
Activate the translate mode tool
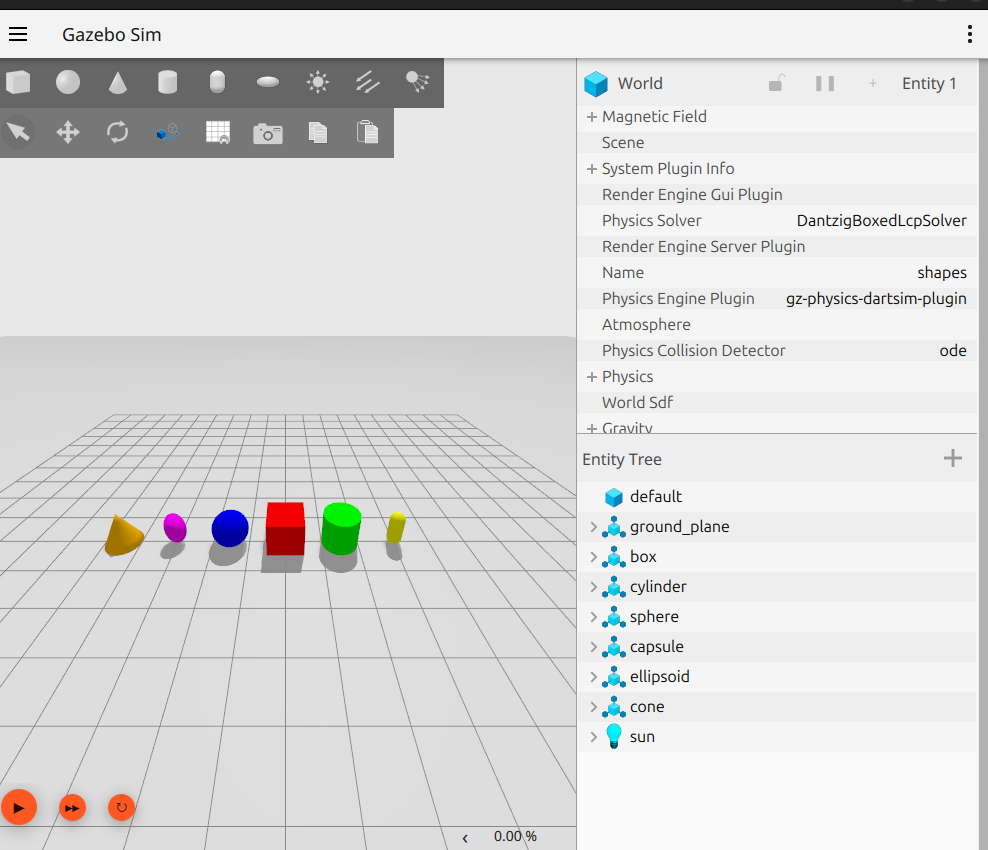coord(68,132)
